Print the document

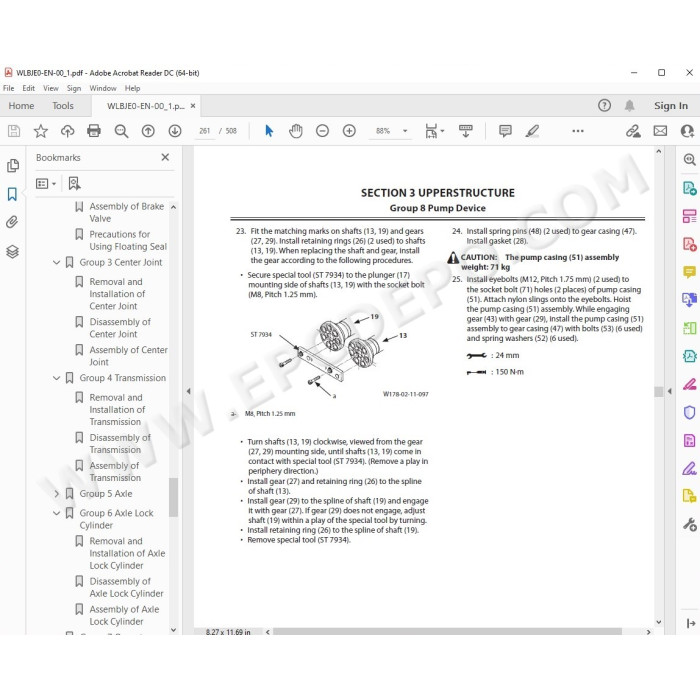[x=94, y=131]
